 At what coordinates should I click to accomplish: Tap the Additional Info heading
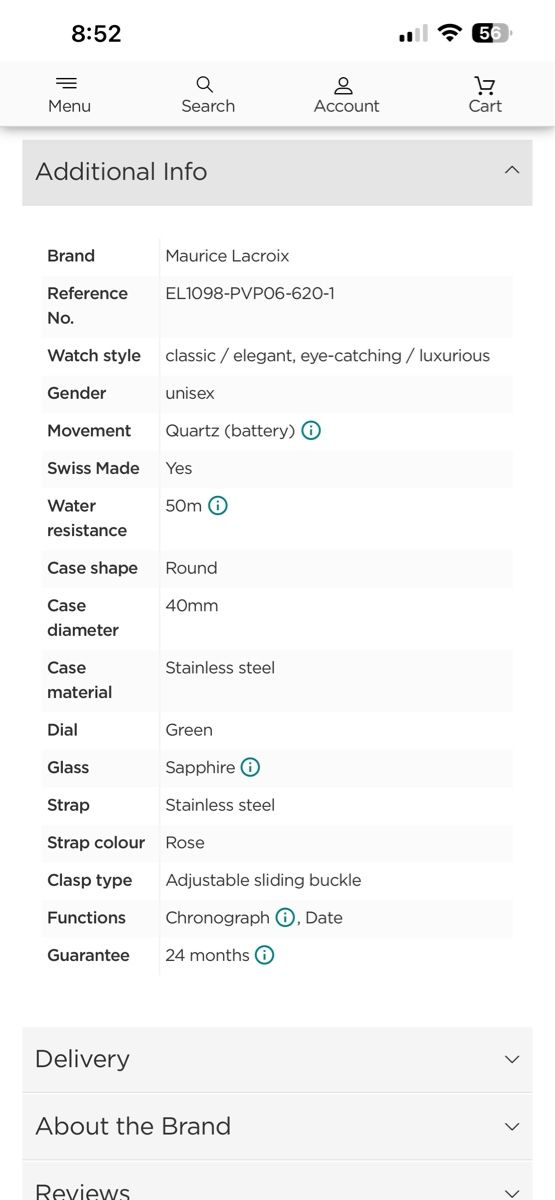pos(121,172)
